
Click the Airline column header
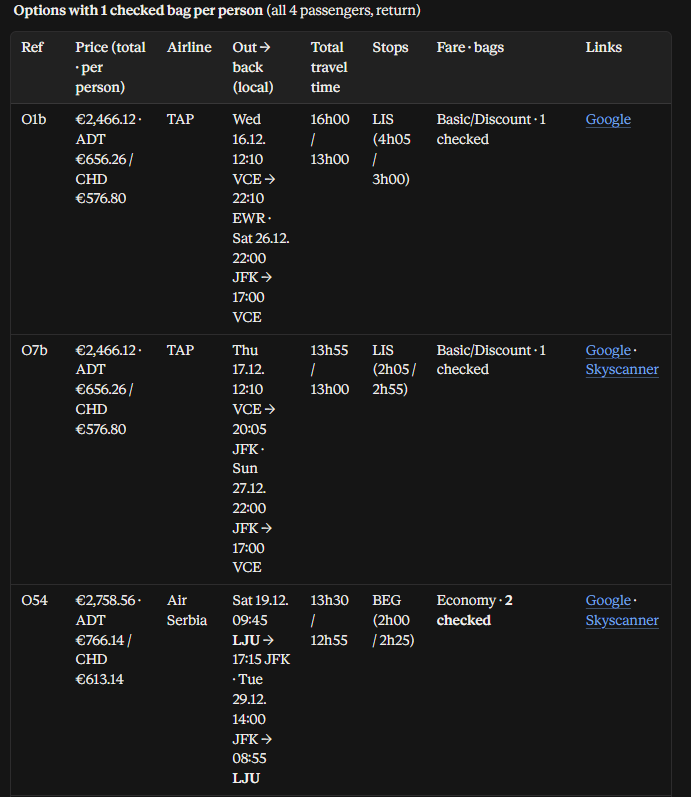189,47
